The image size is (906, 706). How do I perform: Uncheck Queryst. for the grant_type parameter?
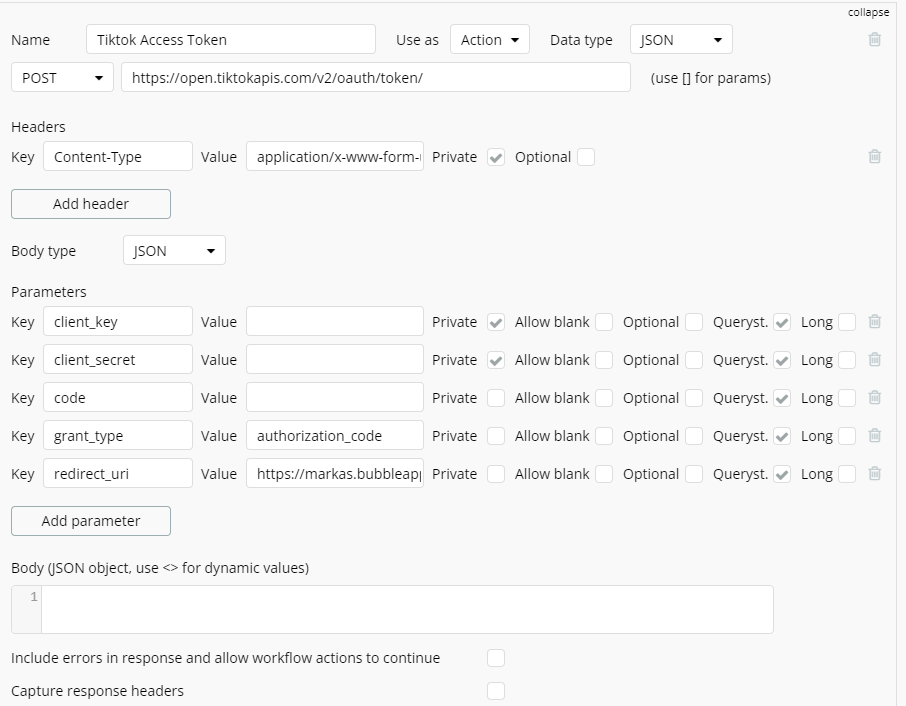[782, 436]
